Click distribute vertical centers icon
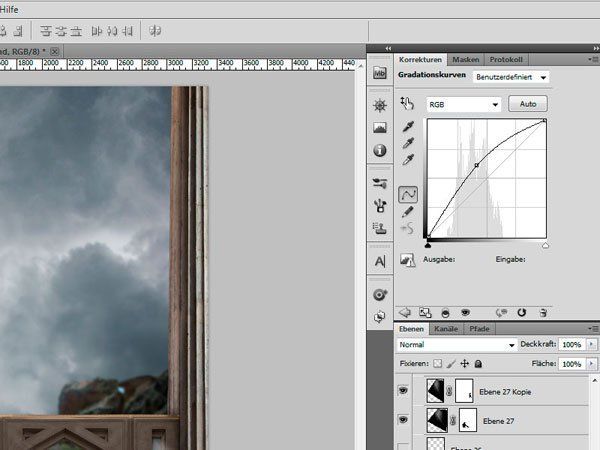 point(61,31)
